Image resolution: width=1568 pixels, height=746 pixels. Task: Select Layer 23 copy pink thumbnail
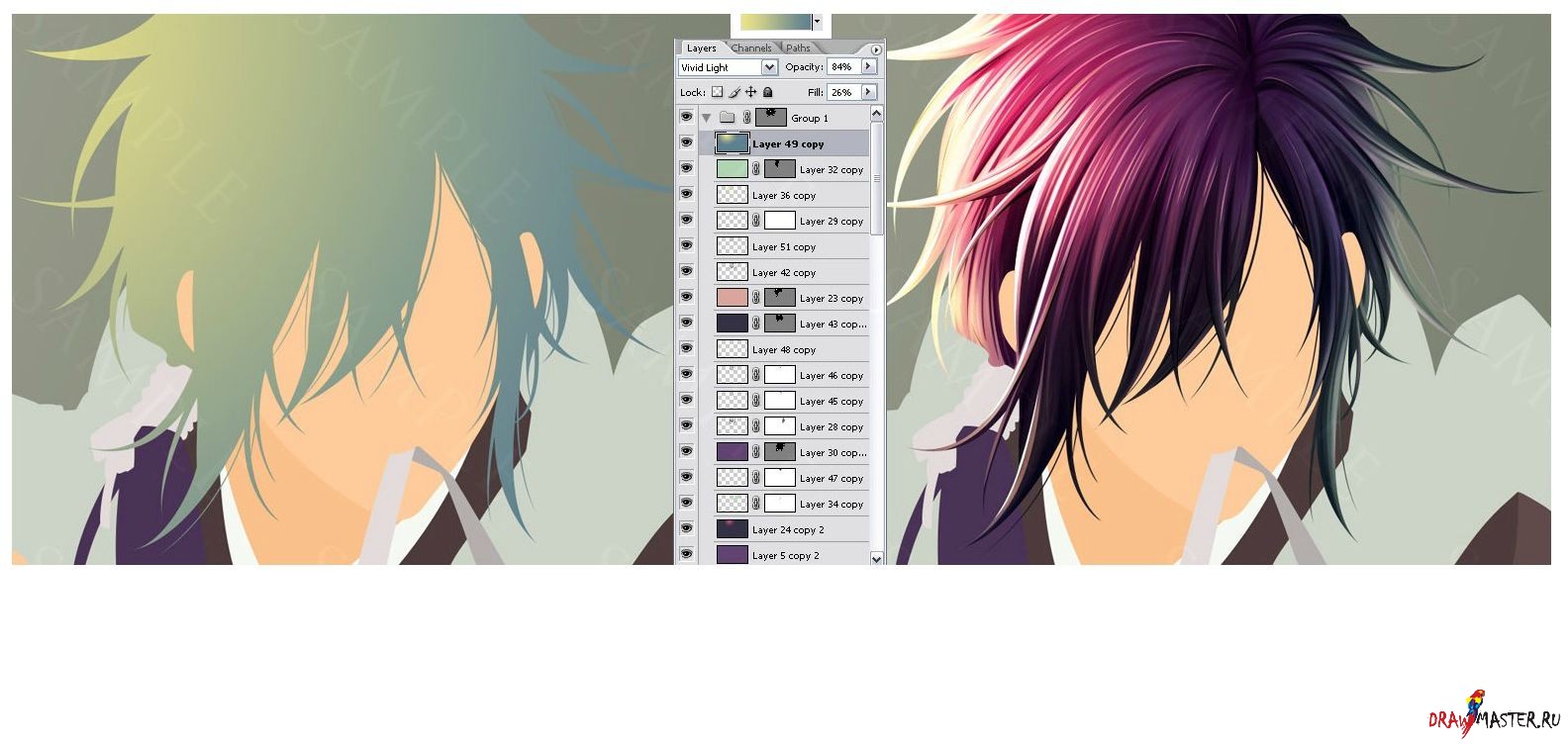(x=733, y=298)
